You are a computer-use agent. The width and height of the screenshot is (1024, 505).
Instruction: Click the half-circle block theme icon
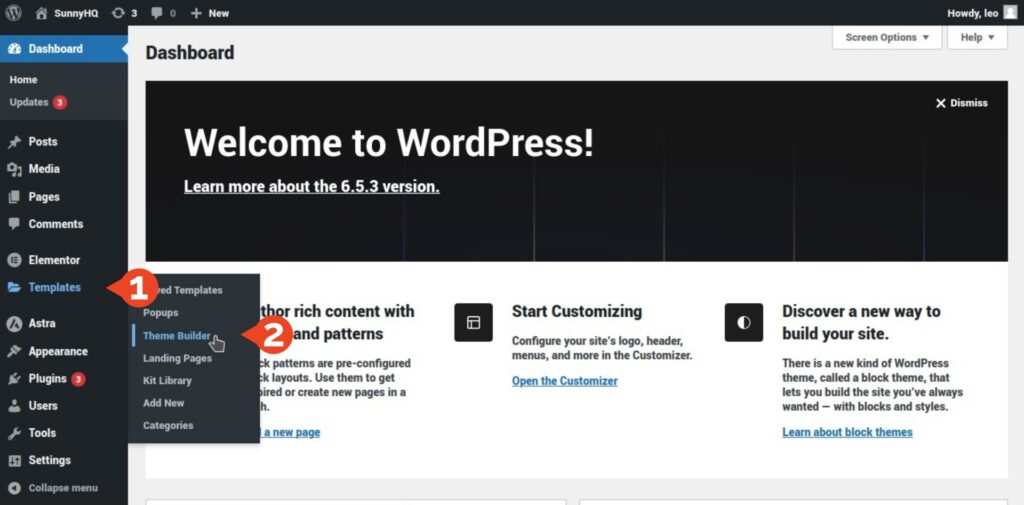pyautogui.click(x=744, y=322)
